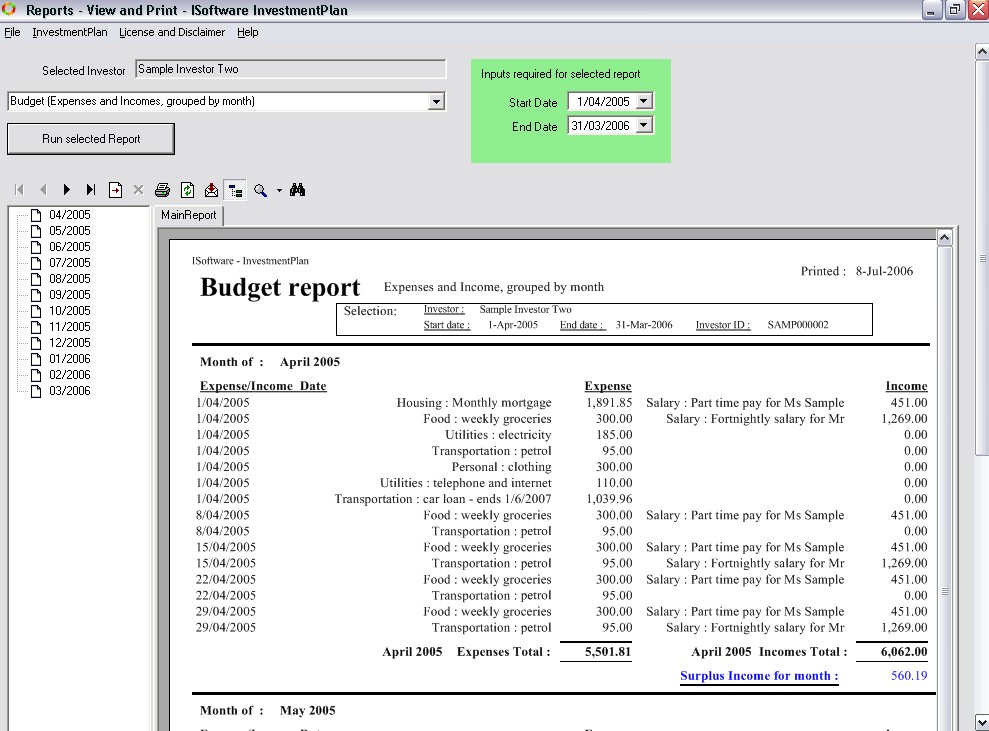Click the ISoftware app icon in title bar
Viewport: 989px width, 731px height.
click(9, 9)
